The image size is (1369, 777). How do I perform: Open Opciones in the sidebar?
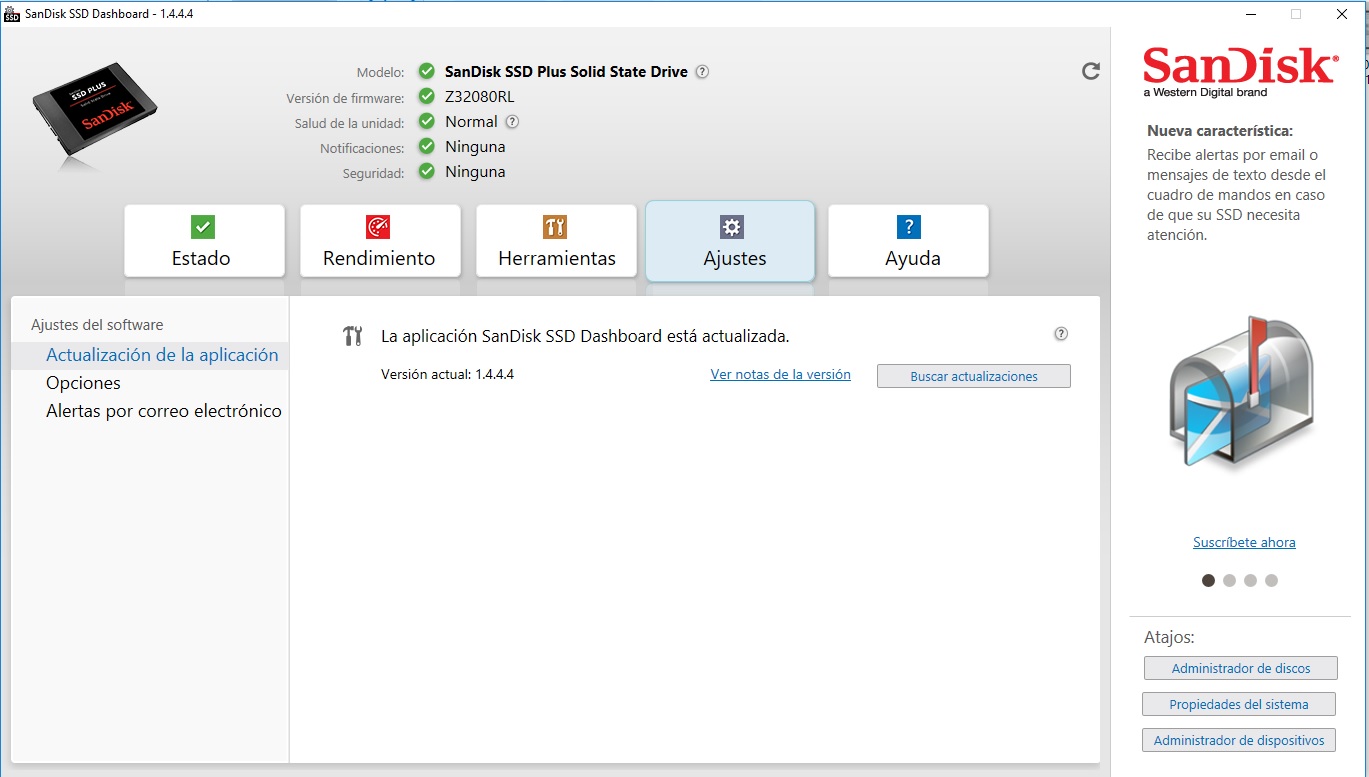[83, 383]
